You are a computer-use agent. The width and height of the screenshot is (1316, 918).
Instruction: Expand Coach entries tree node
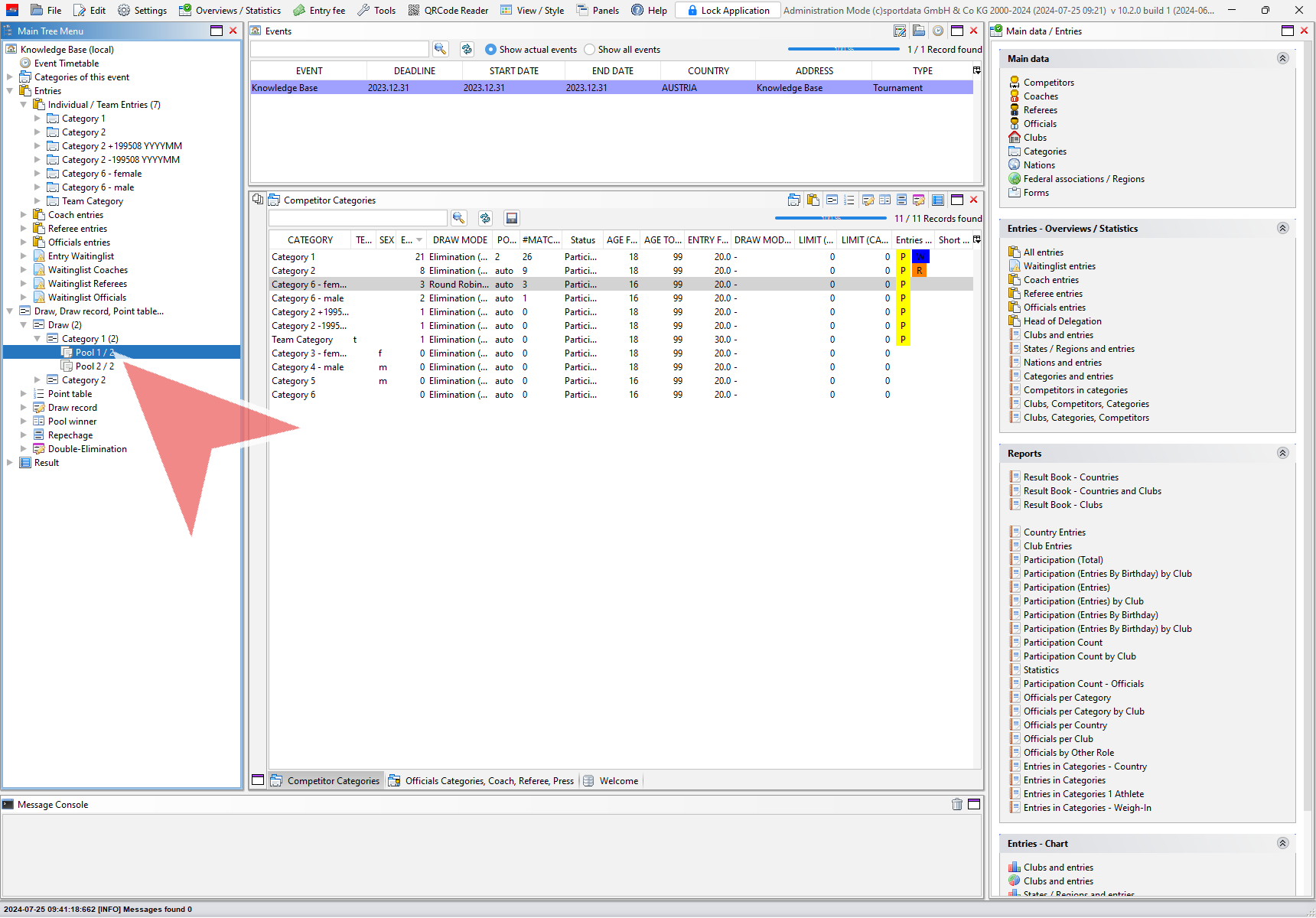coord(24,215)
